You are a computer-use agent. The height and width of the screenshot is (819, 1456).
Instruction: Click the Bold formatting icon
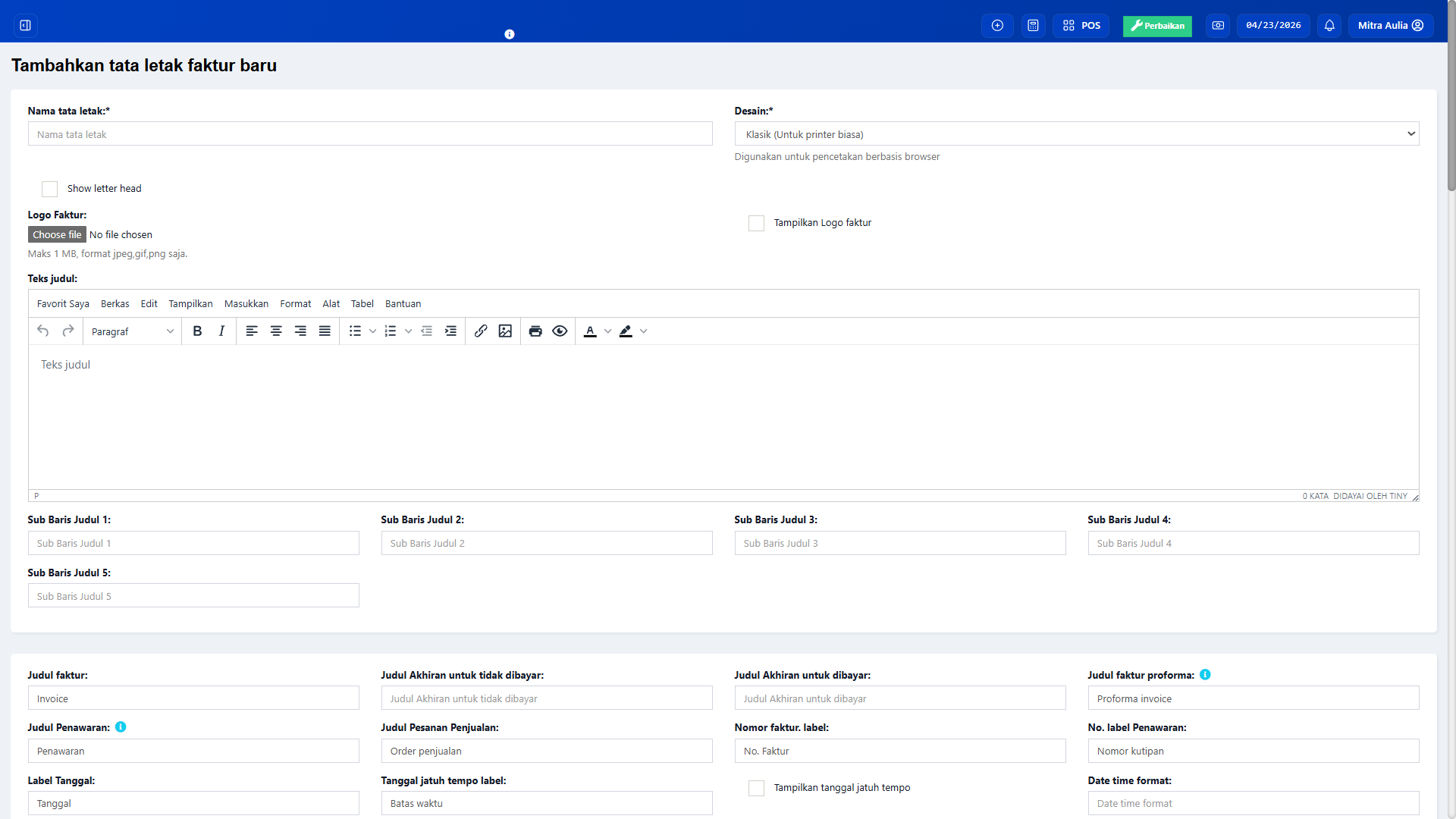(197, 331)
